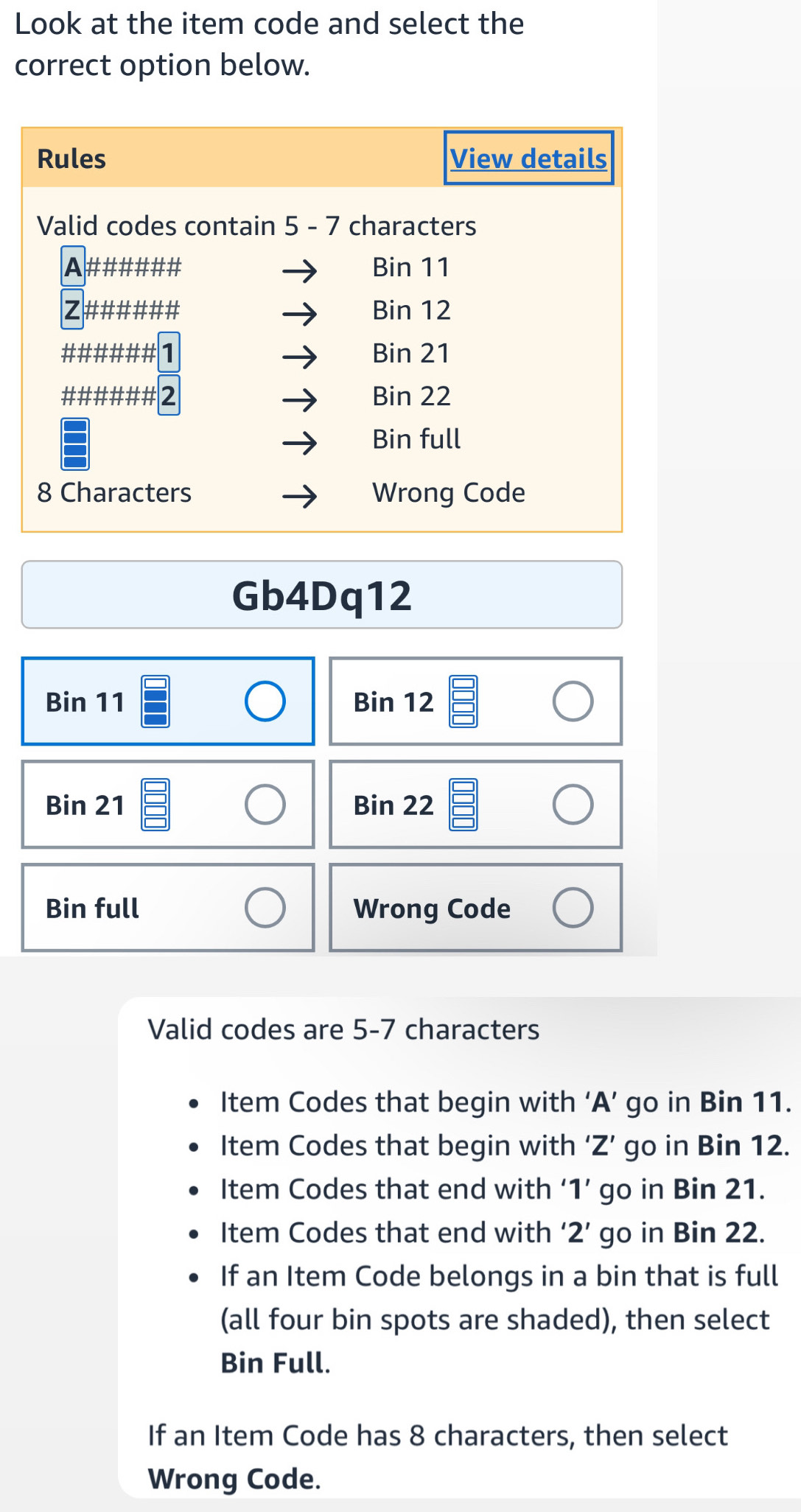Choose the Bin 21 radio option
The height and width of the screenshot is (1512, 801).
coord(265,804)
